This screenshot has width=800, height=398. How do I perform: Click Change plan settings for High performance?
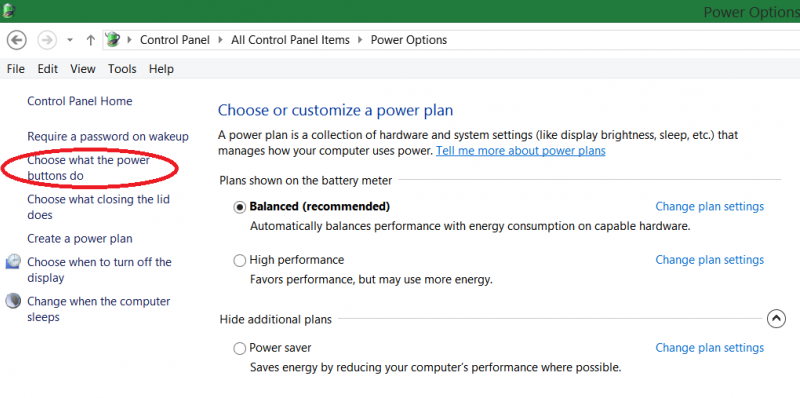pyautogui.click(x=710, y=260)
